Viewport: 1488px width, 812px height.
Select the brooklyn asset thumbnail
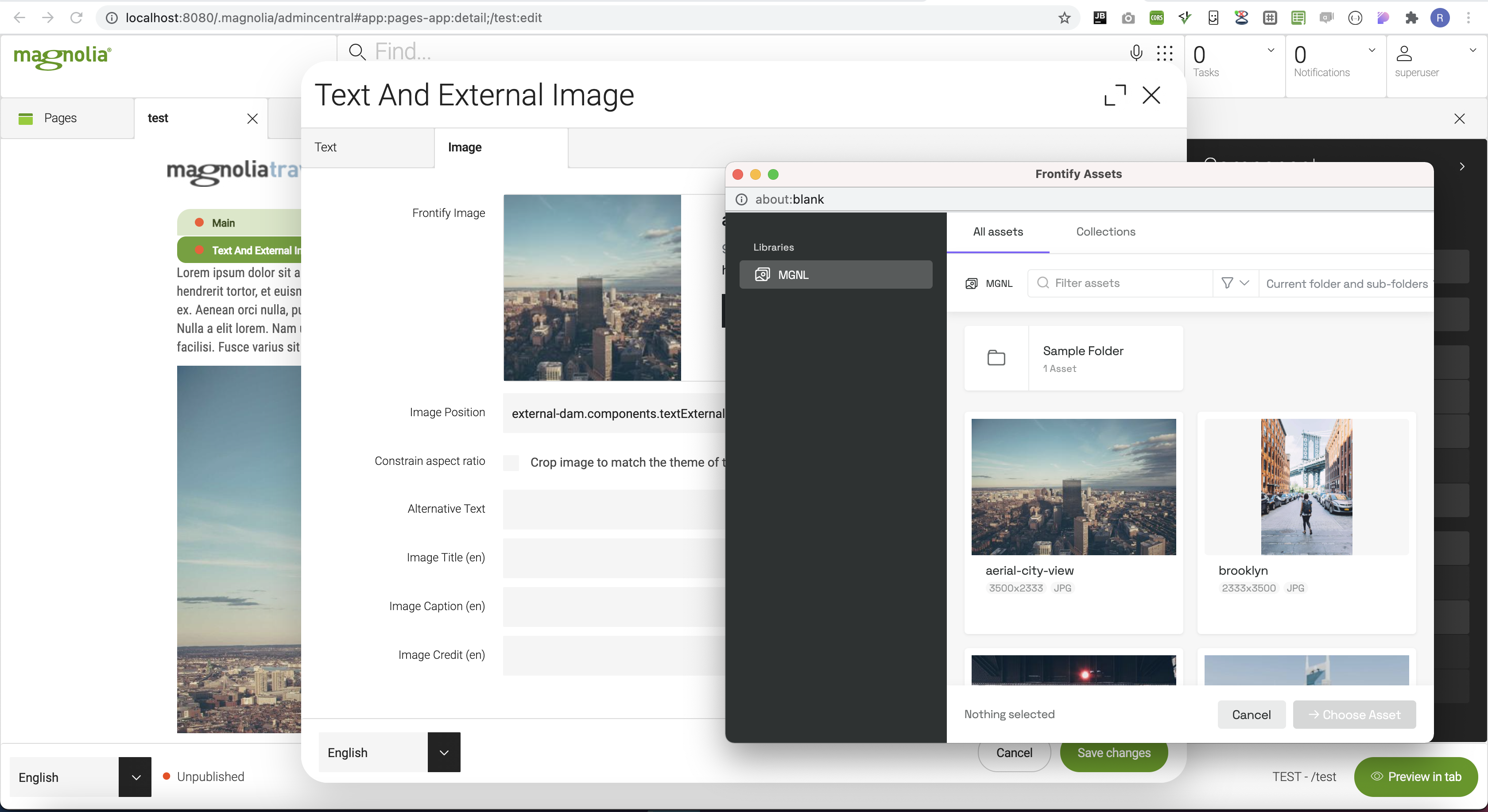click(x=1306, y=487)
